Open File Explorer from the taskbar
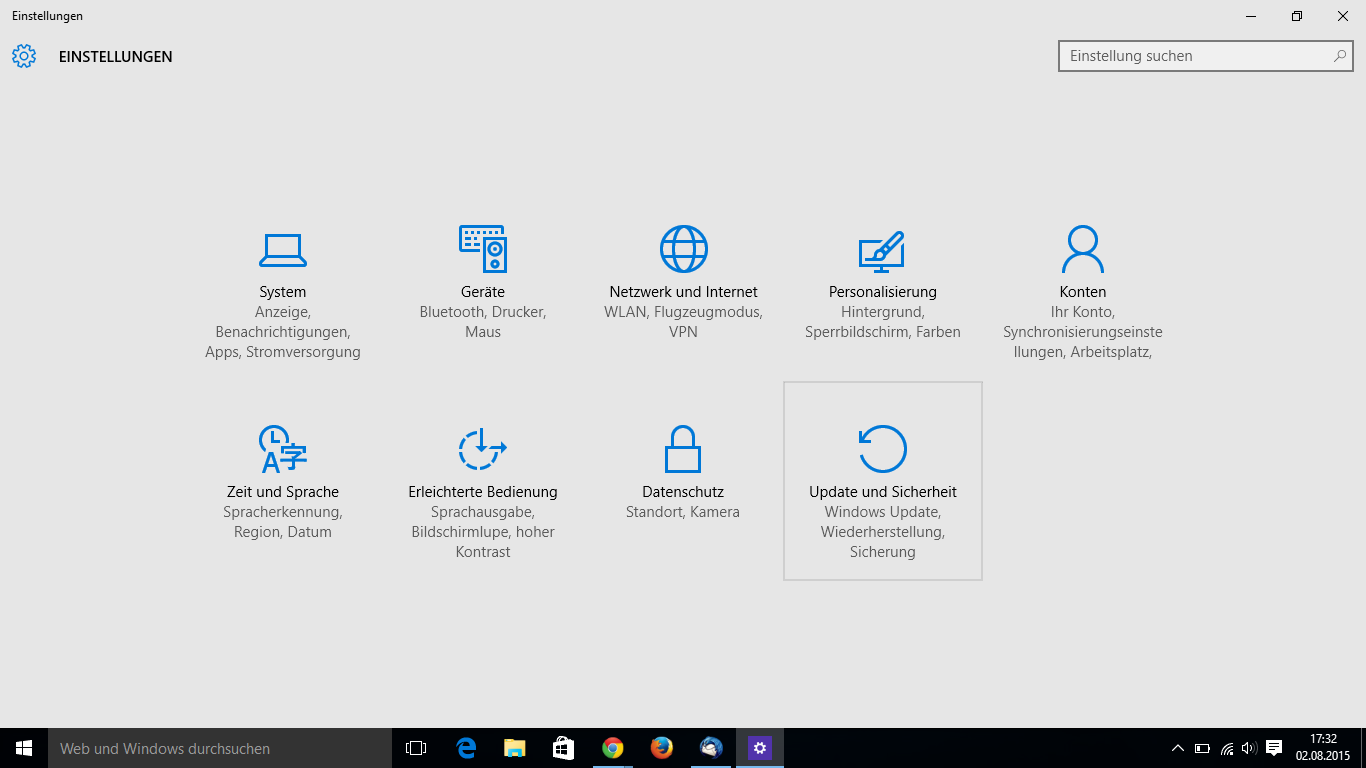The height and width of the screenshot is (768, 1366). pyautogui.click(x=515, y=748)
